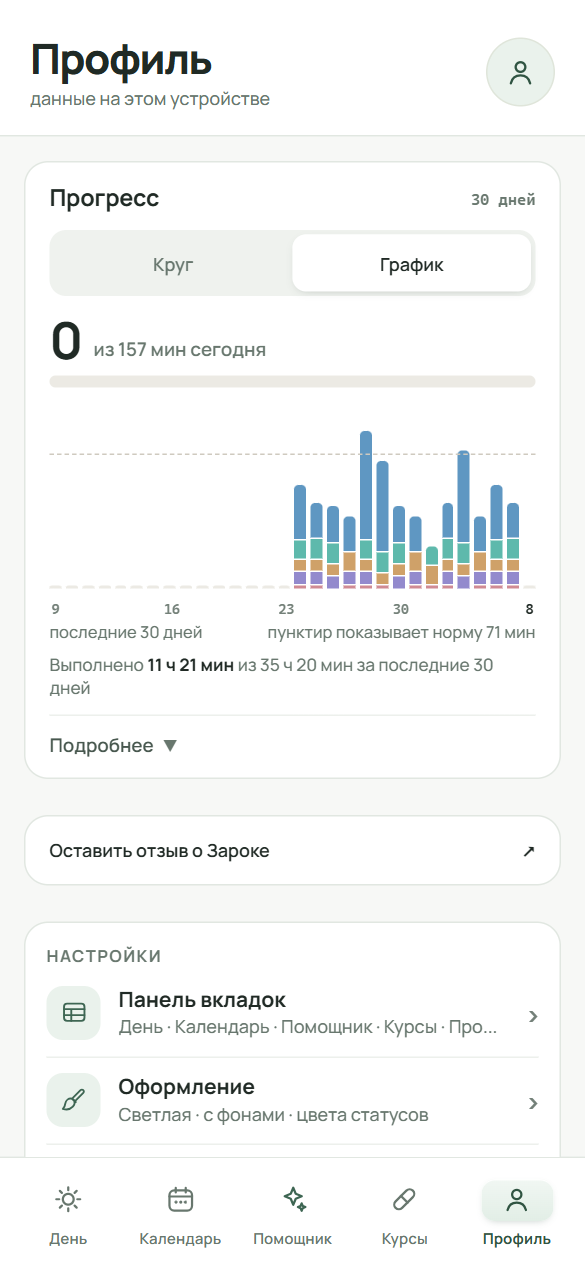Open the Оформление settings row
Screen dimensions: 585x1266
pos(292,1100)
